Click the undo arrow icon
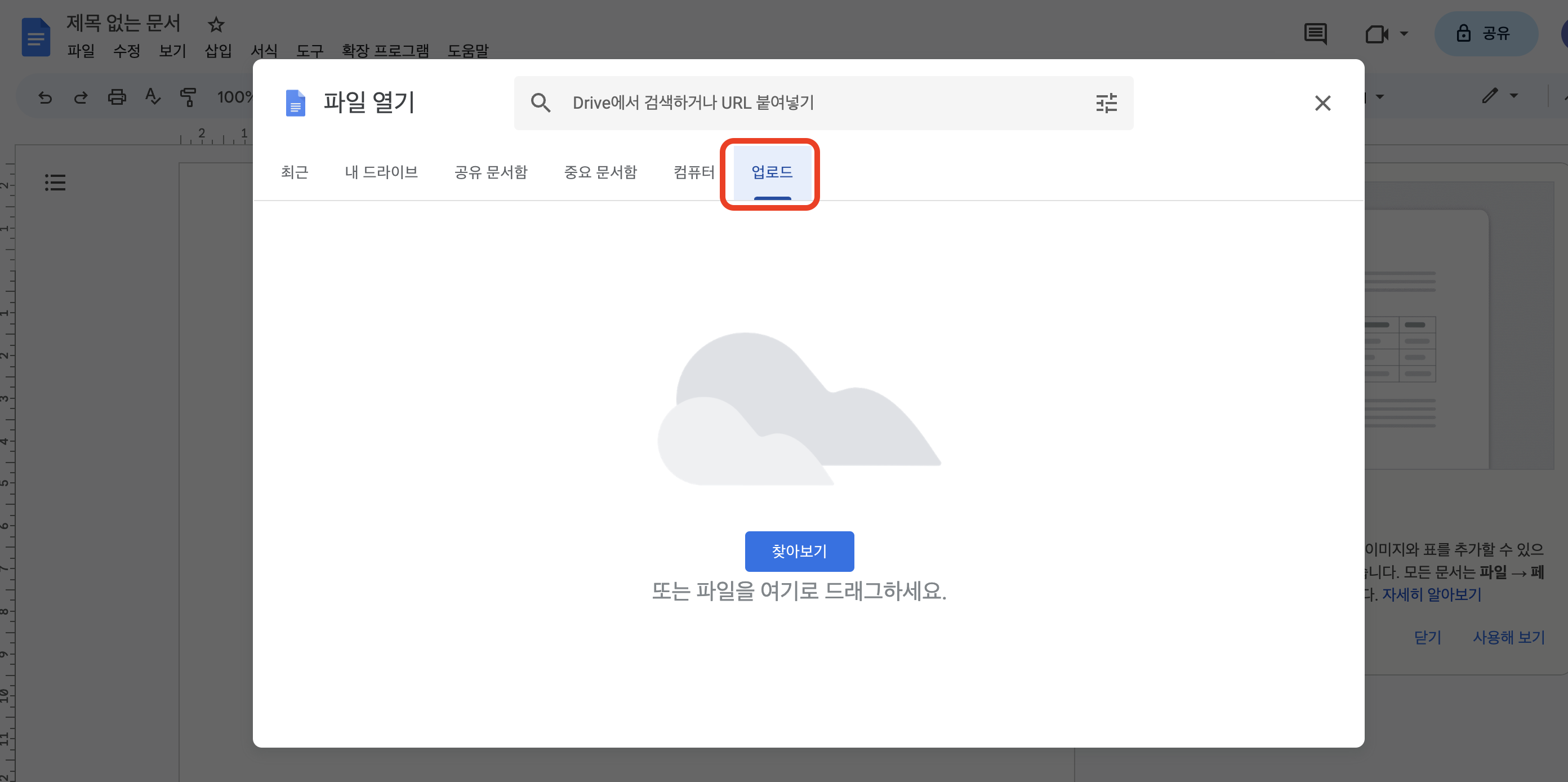The height and width of the screenshot is (782, 1568). pyautogui.click(x=45, y=97)
